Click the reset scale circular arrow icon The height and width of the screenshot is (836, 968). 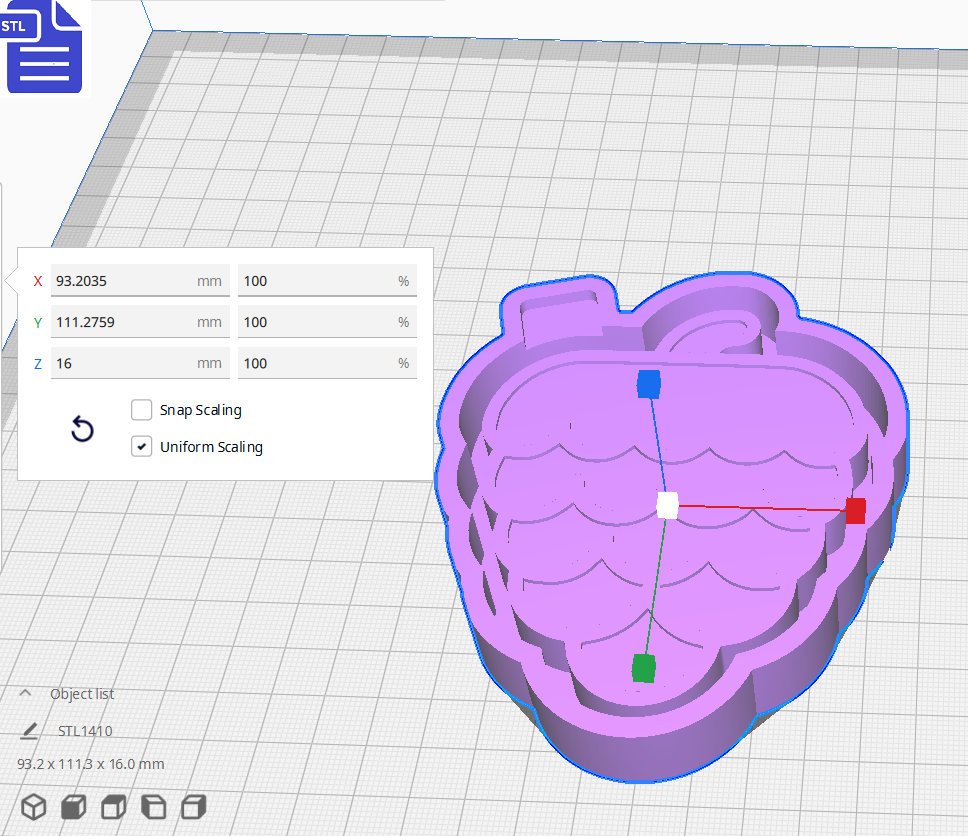[x=81, y=429]
